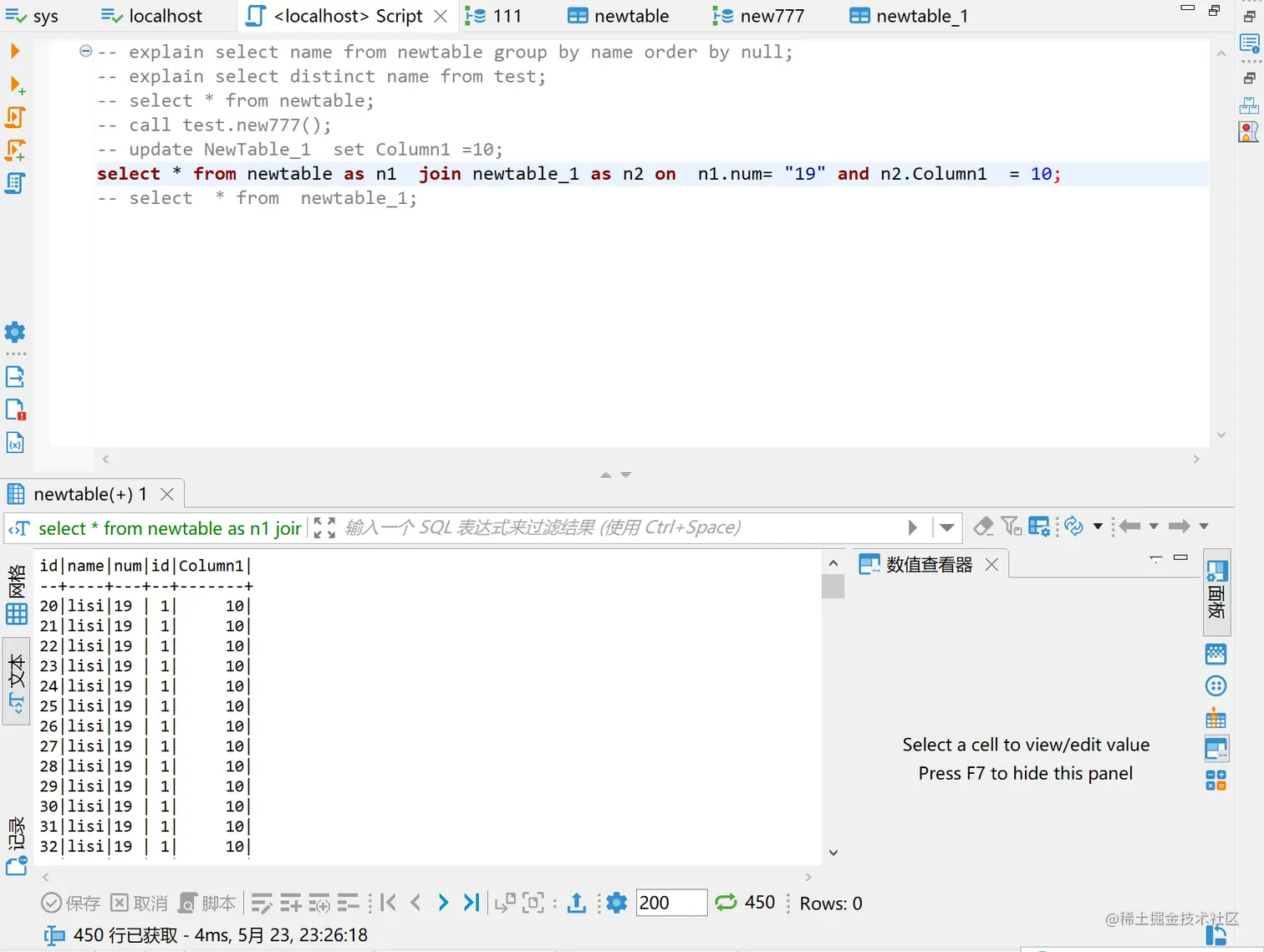Go to the previous result row
The height and width of the screenshot is (952, 1264).
[415, 903]
